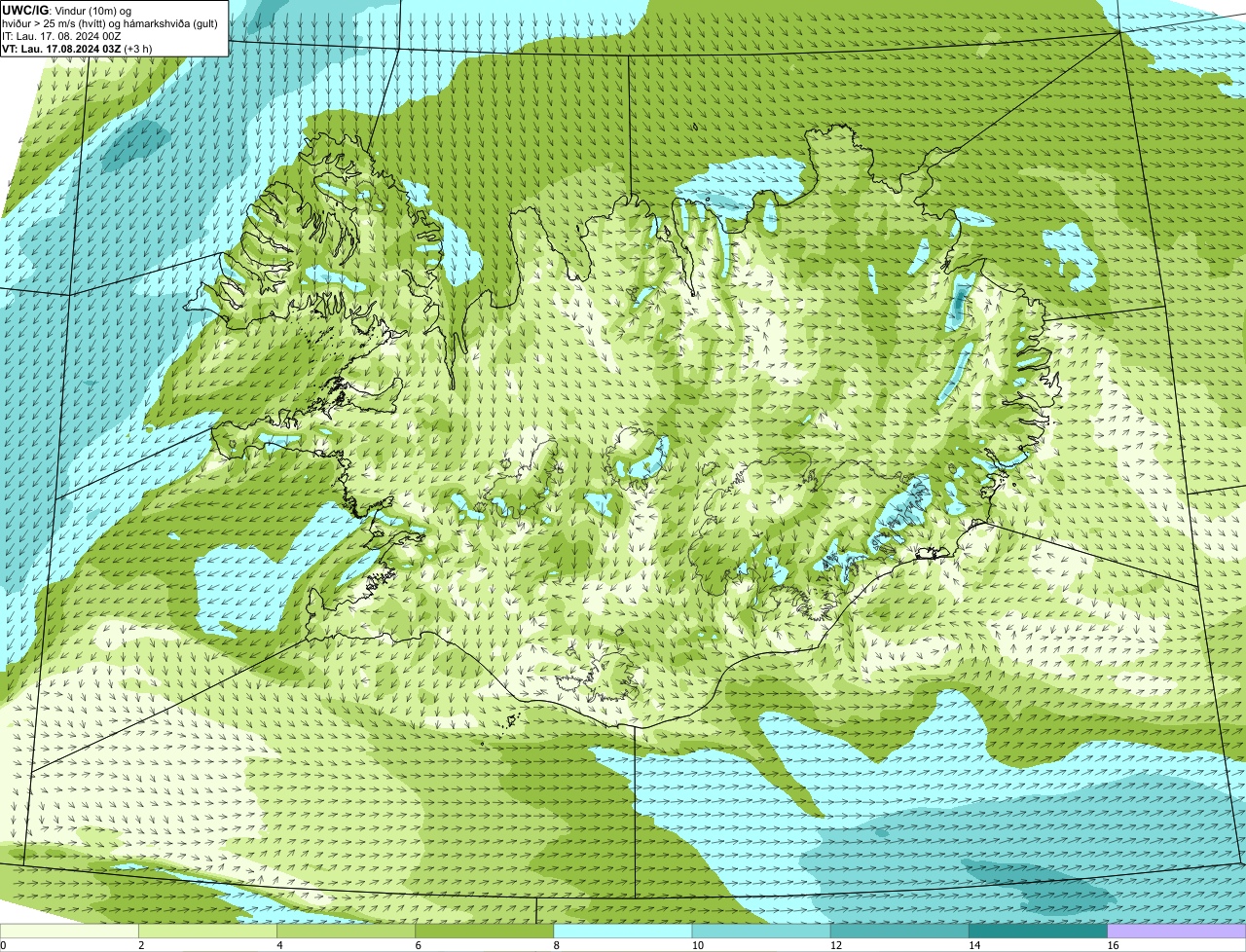Click the turquoise 10–12 m/s legend swatch
Image resolution: width=1246 pixels, height=952 pixels.
761,932
